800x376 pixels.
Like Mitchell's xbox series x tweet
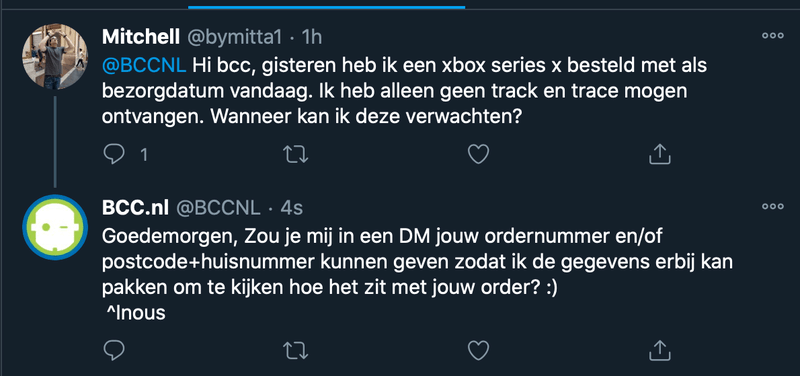coord(479,154)
